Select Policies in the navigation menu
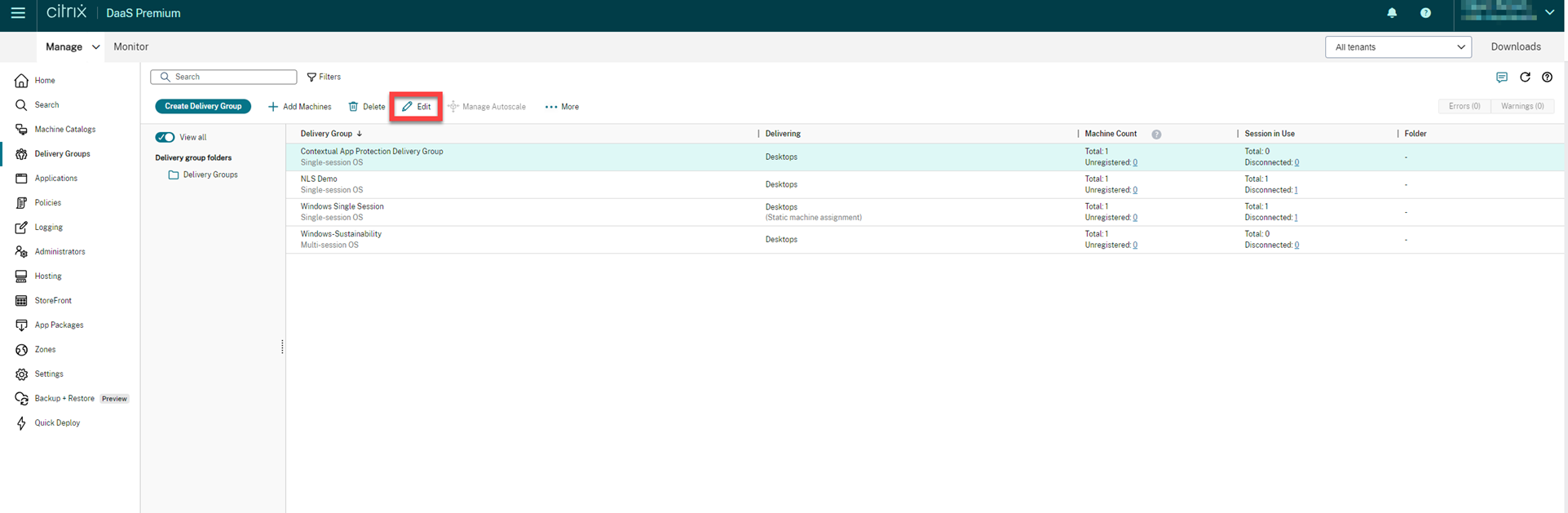Image resolution: width=1568 pixels, height=513 pixels. (x=47, y=202)
